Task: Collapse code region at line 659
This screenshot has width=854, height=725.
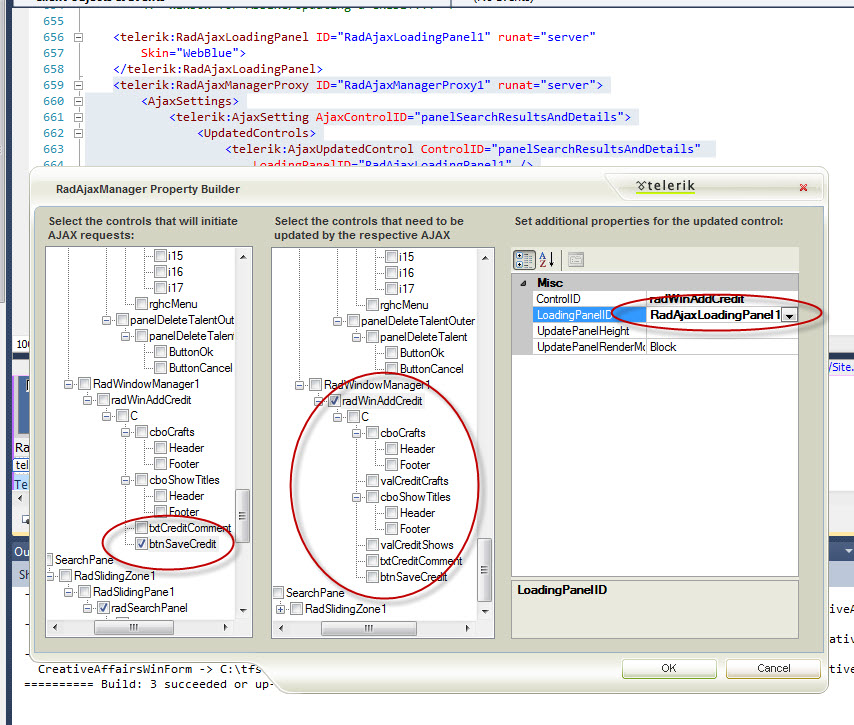Action: [78, 86]
